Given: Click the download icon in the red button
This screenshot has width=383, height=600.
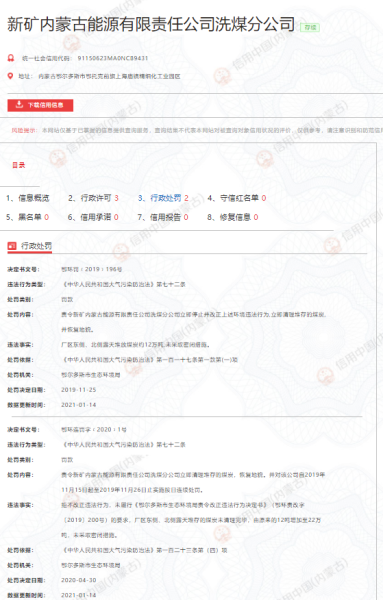Looking at the screenshot, I should (19, 104).
